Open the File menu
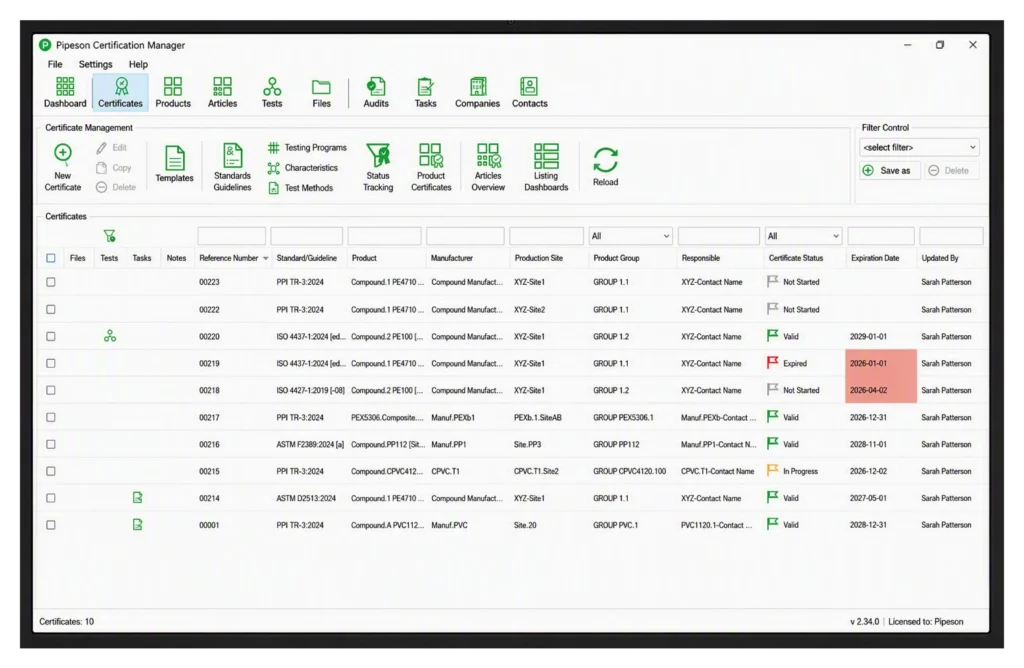Screen dimensions: 1024x668 click(x=55, y=64)
